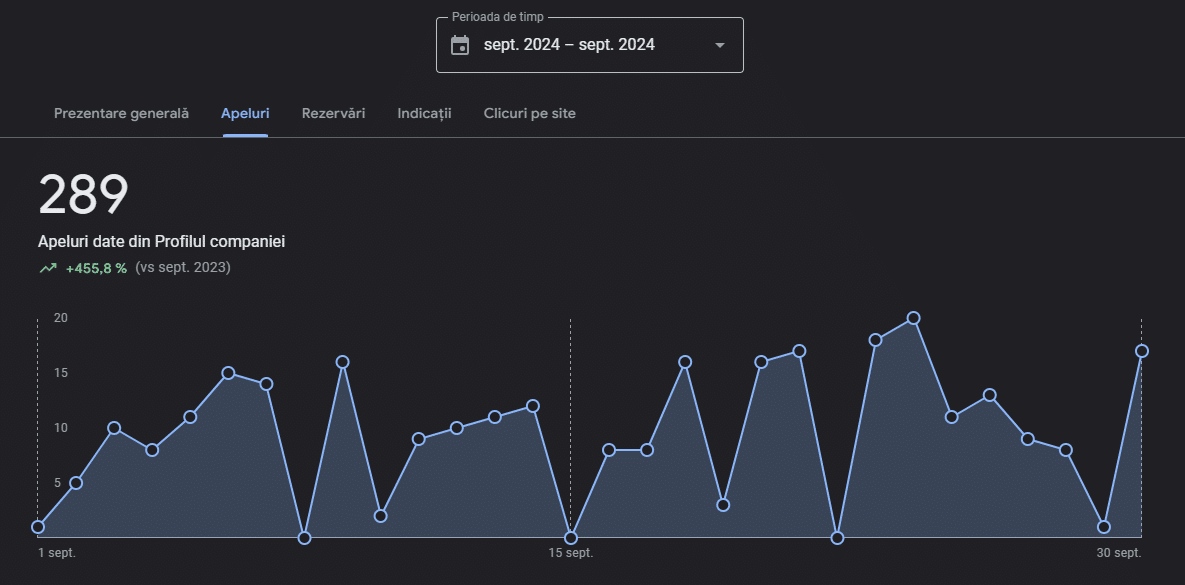Click the +455,8 % change value
1185x585 pixels.
[x=96, y=268]
